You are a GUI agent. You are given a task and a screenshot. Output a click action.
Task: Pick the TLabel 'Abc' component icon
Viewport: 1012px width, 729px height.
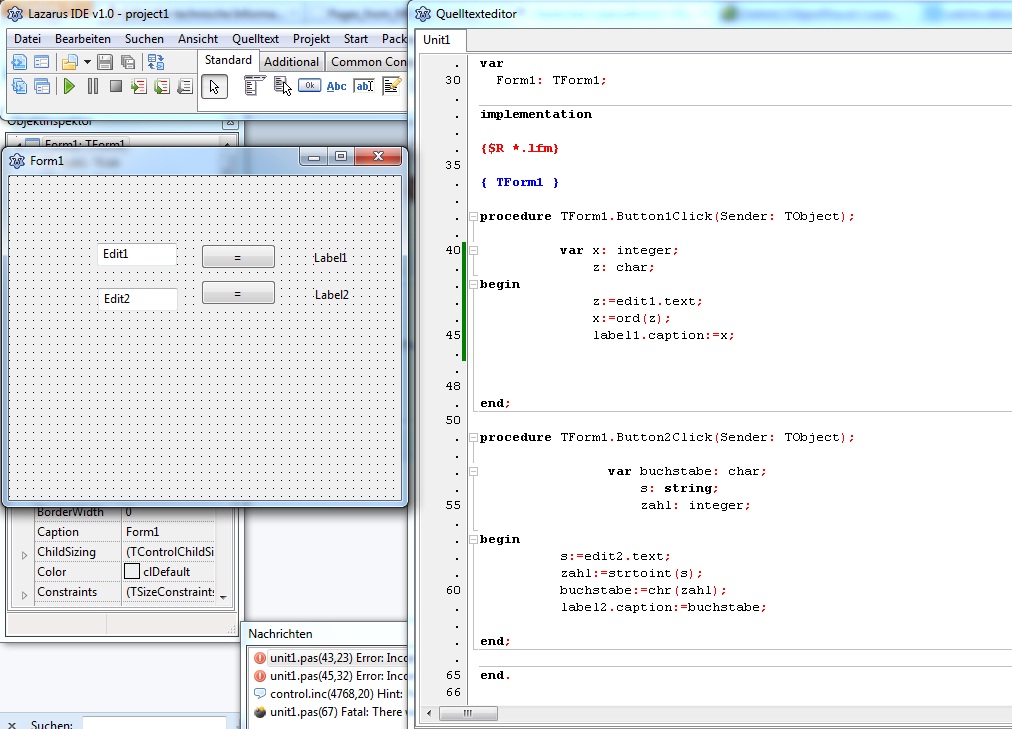(337, 87)
